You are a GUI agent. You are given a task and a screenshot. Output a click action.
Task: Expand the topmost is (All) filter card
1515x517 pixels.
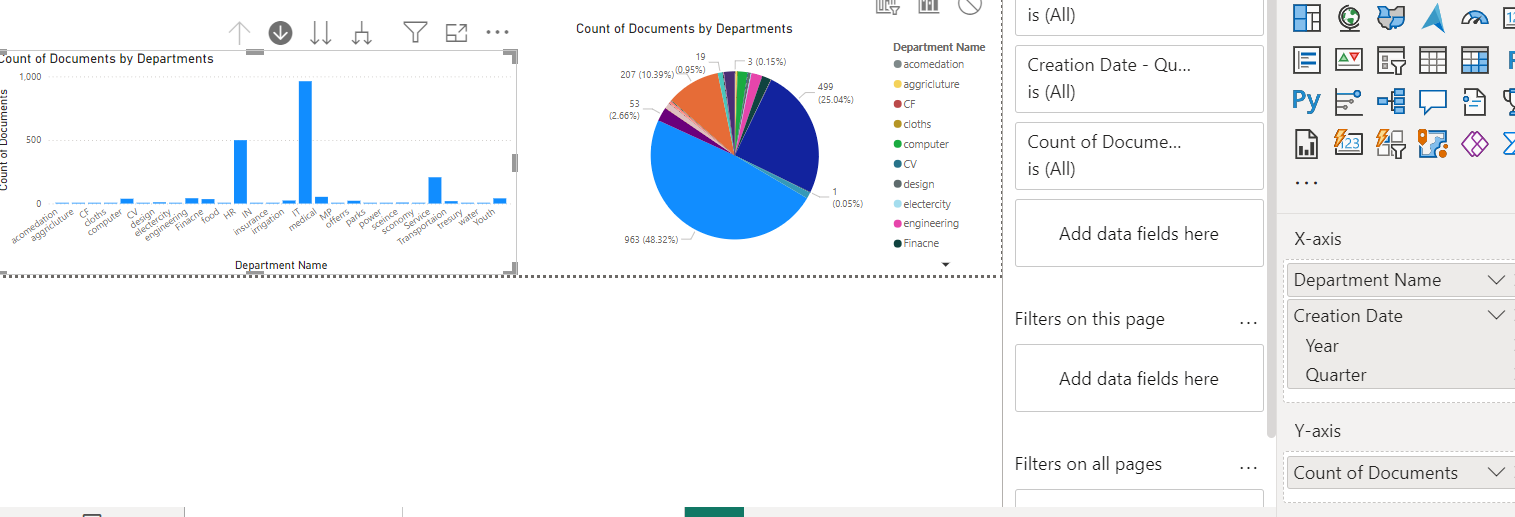tap(1139, 17)
